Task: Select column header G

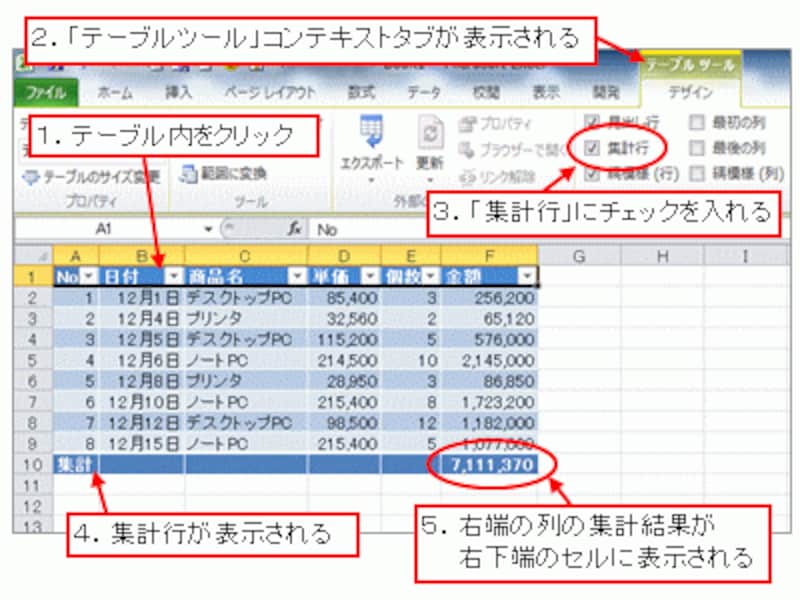Action: point(579,255)
